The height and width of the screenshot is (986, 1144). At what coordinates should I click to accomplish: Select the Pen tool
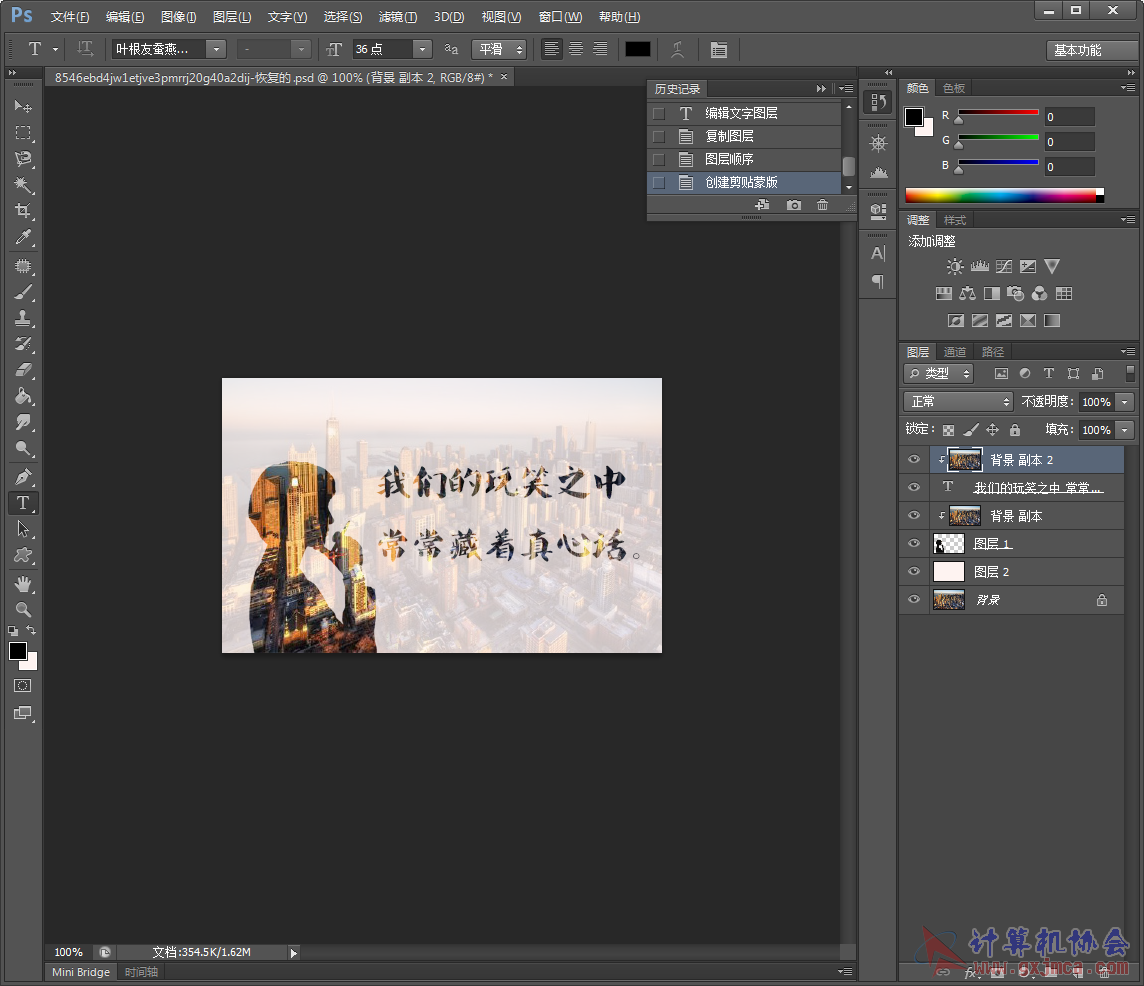pos(23,477)
